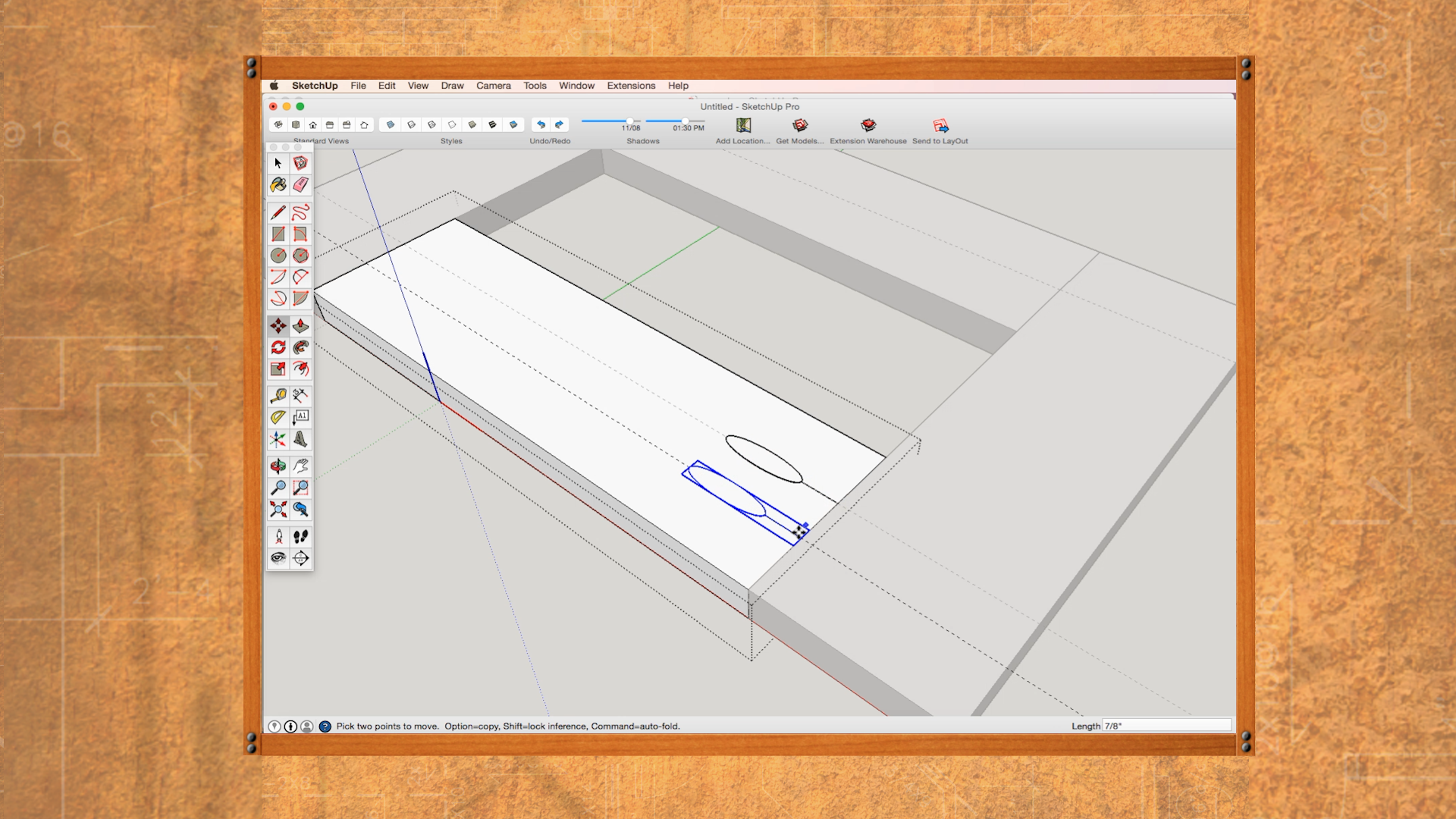Click the blue help icon in status bar
The image size is (1456, 819).
325,726
